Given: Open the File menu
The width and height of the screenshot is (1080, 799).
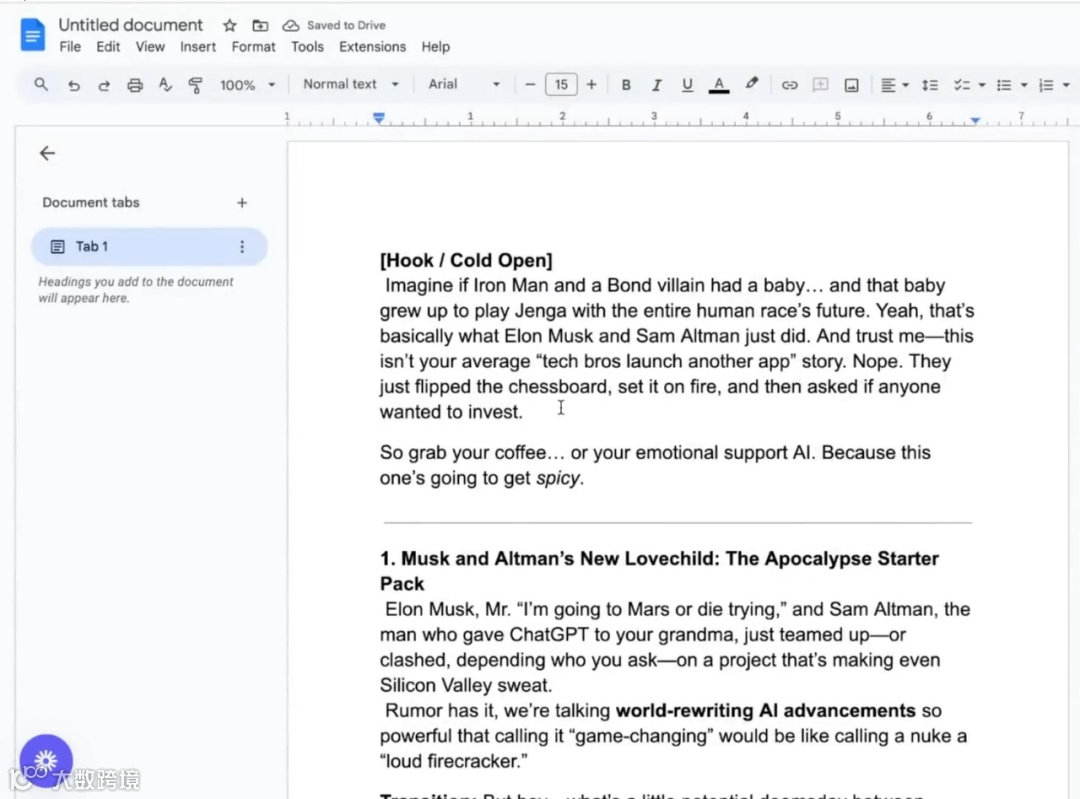Looking at the screenshot, I should (x=70, y=47).
